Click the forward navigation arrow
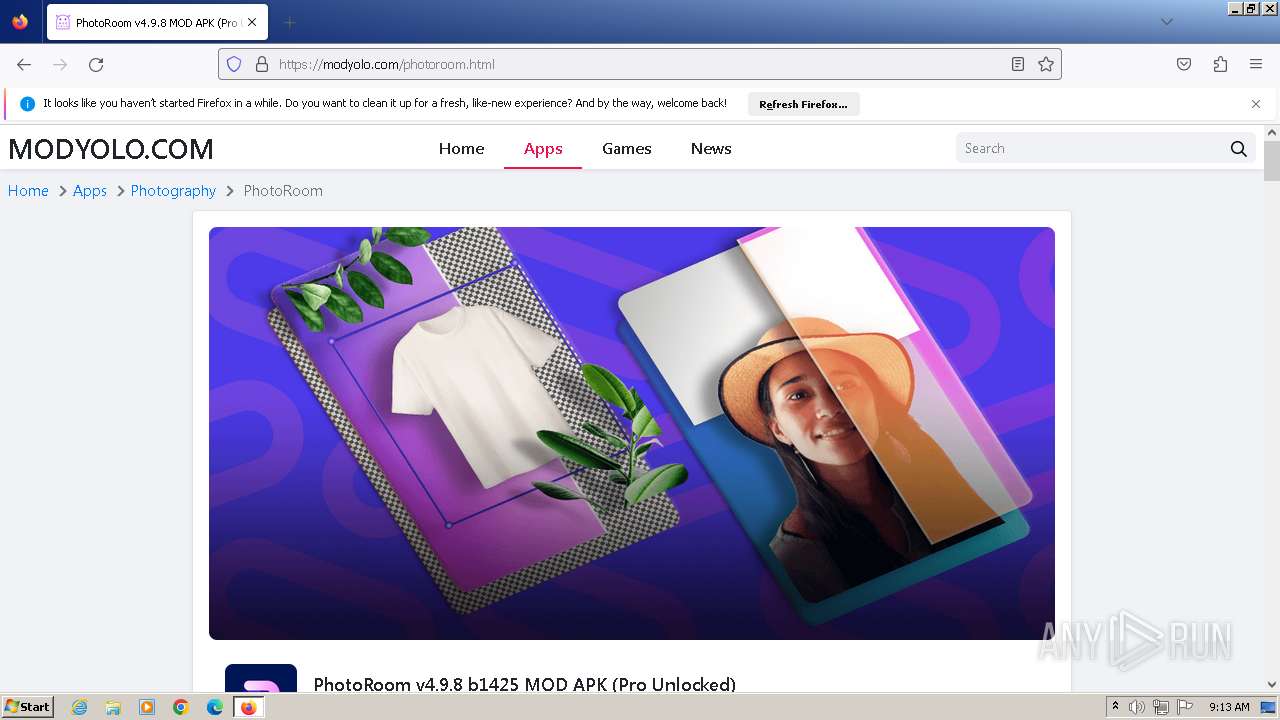The width and height of the screenshot is (1280, 720). [60, 64]
